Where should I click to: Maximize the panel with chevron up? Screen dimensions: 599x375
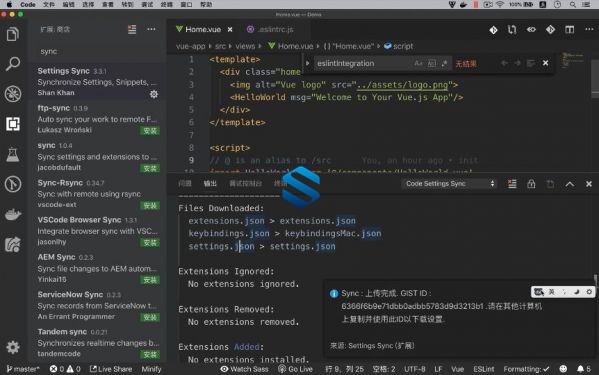click(570, 184)
